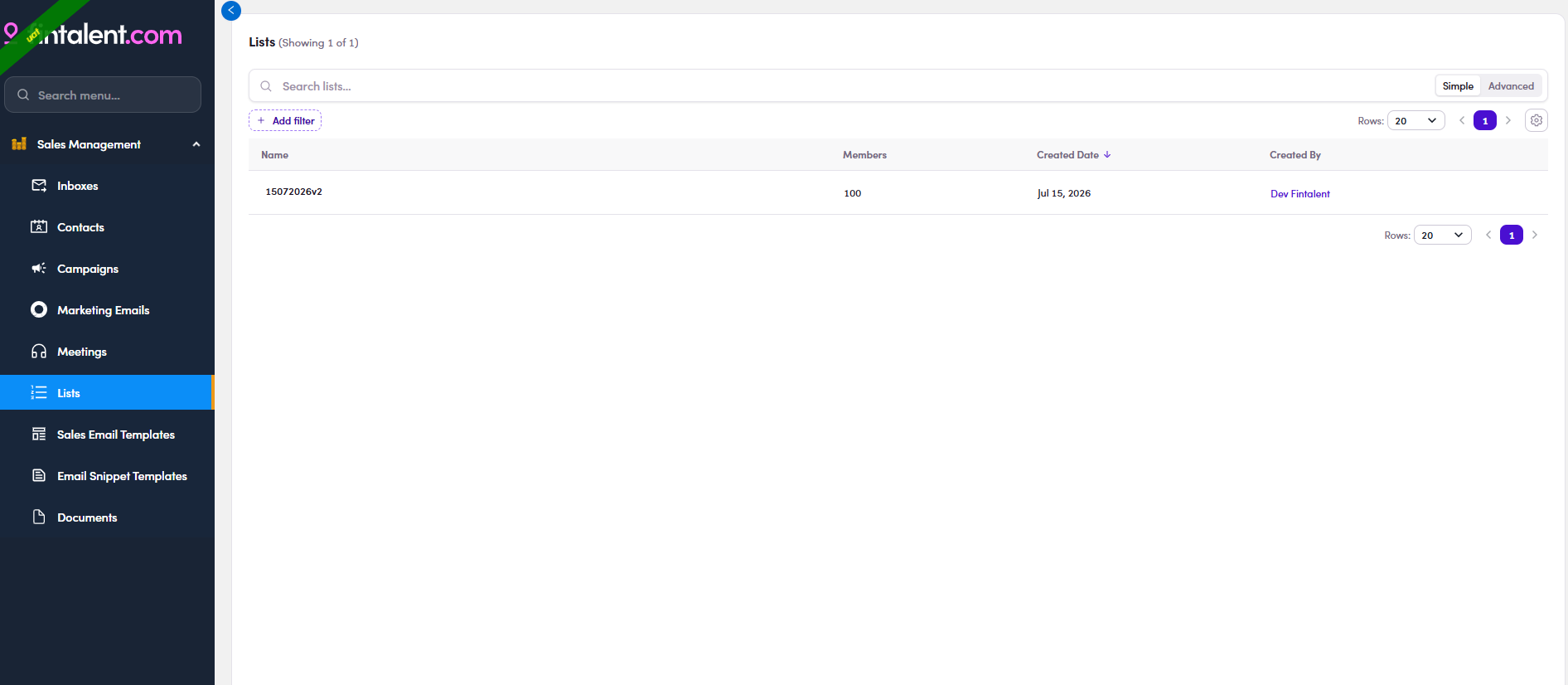Open Sales Email Templates page
The image size is (1568, 685).
pyautogui.click(x=107, y=435)
